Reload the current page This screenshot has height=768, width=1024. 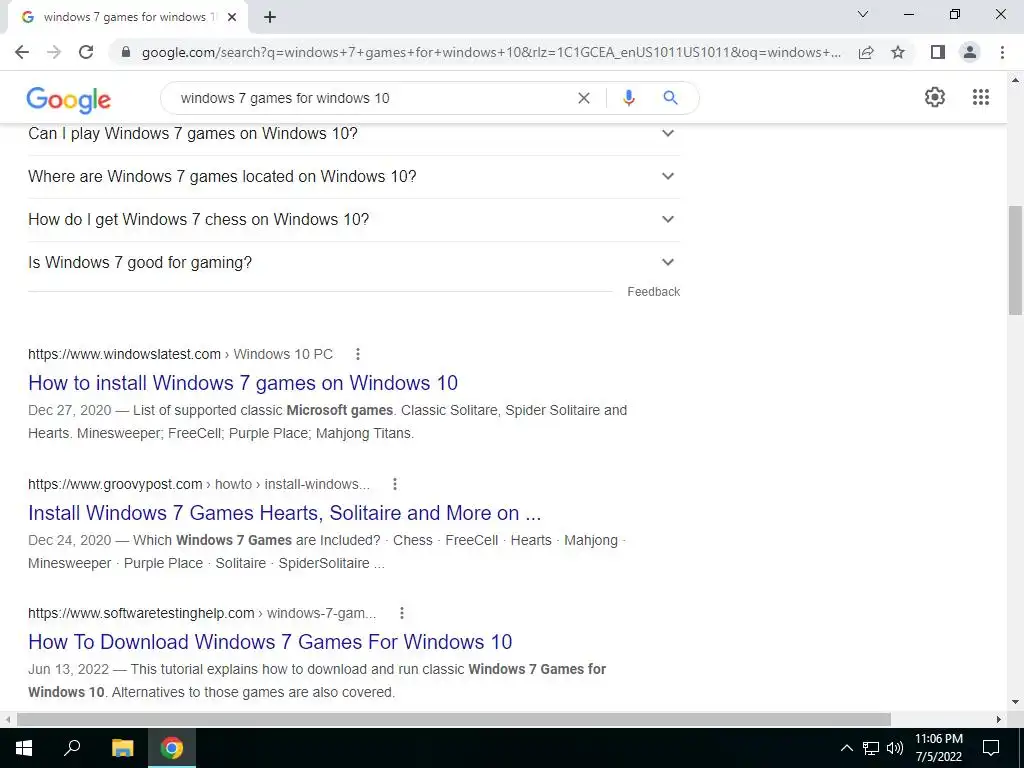pyautogui.click(x=86, y=52)
